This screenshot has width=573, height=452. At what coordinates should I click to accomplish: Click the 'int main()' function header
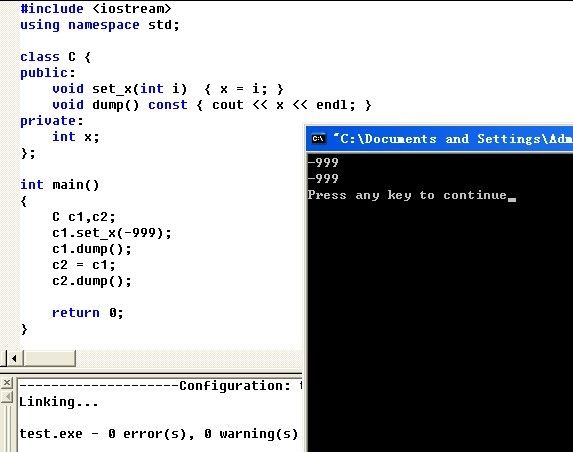(60, 185)
